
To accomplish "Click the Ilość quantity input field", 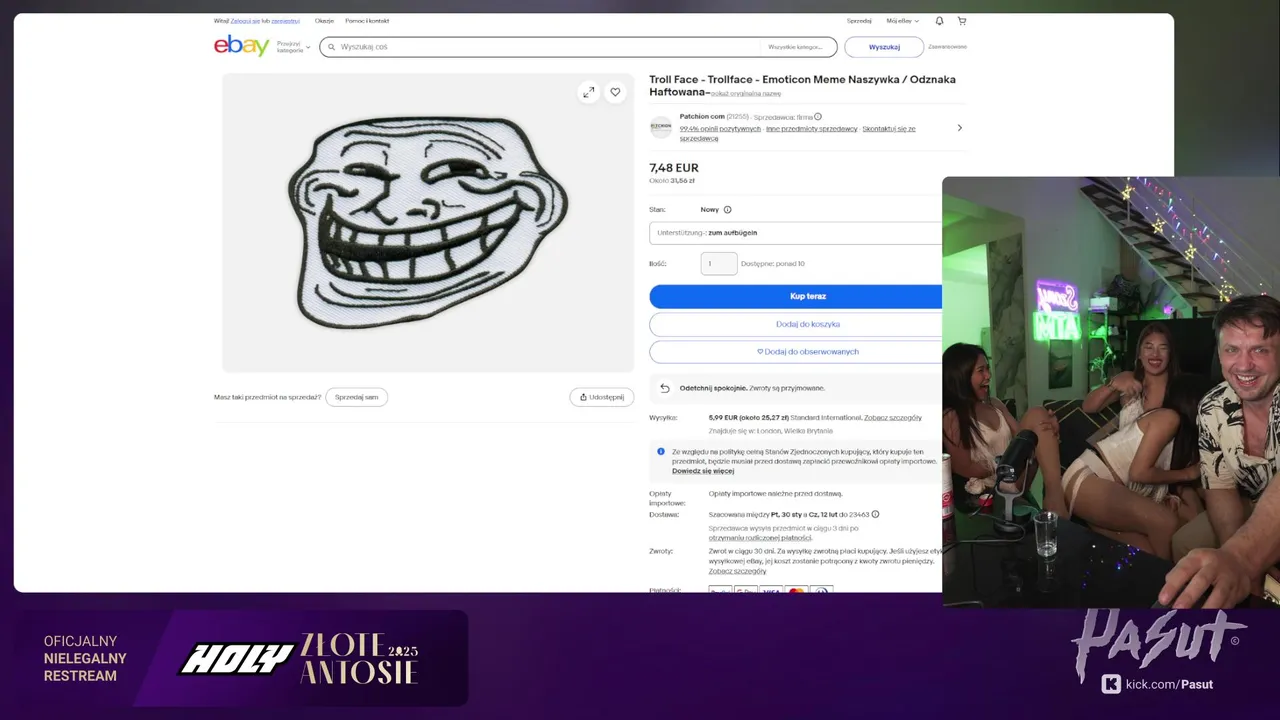I will coord(719,264).
